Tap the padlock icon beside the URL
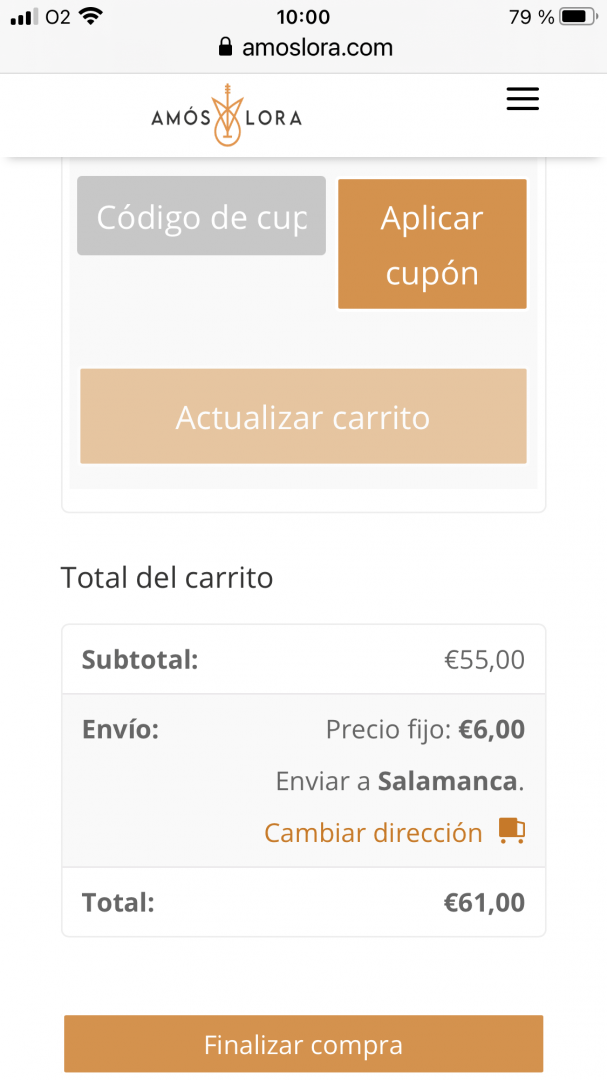 pos(225,47)
